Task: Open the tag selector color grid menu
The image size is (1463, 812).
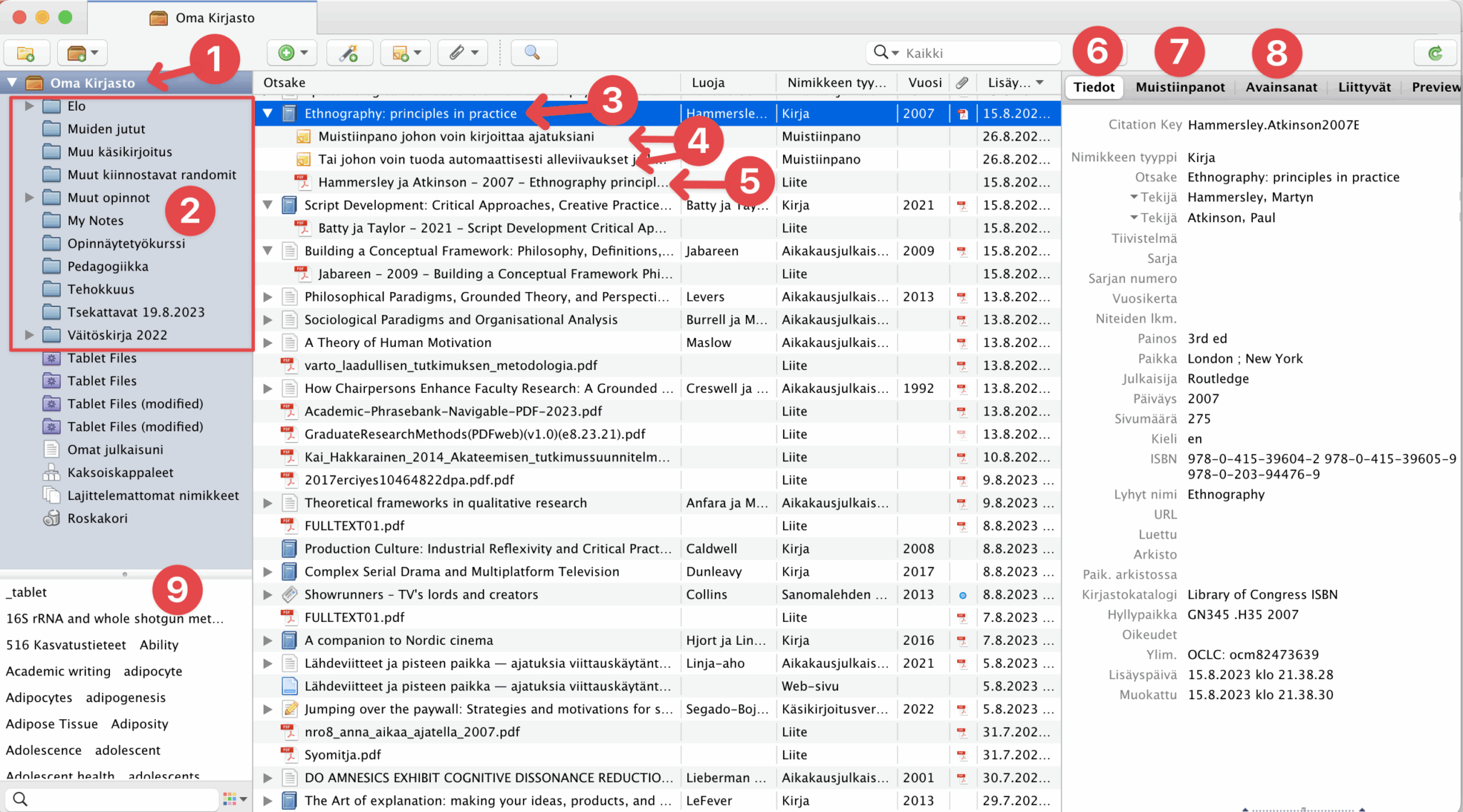Action: pyautogui.click(x=234, y=799)
